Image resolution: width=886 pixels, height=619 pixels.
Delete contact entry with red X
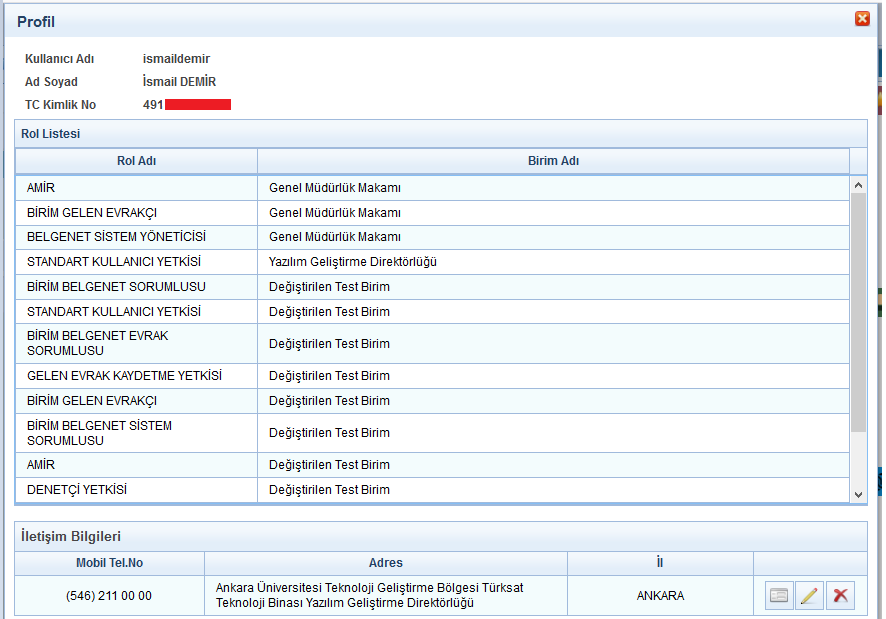[x=840, y=596]
